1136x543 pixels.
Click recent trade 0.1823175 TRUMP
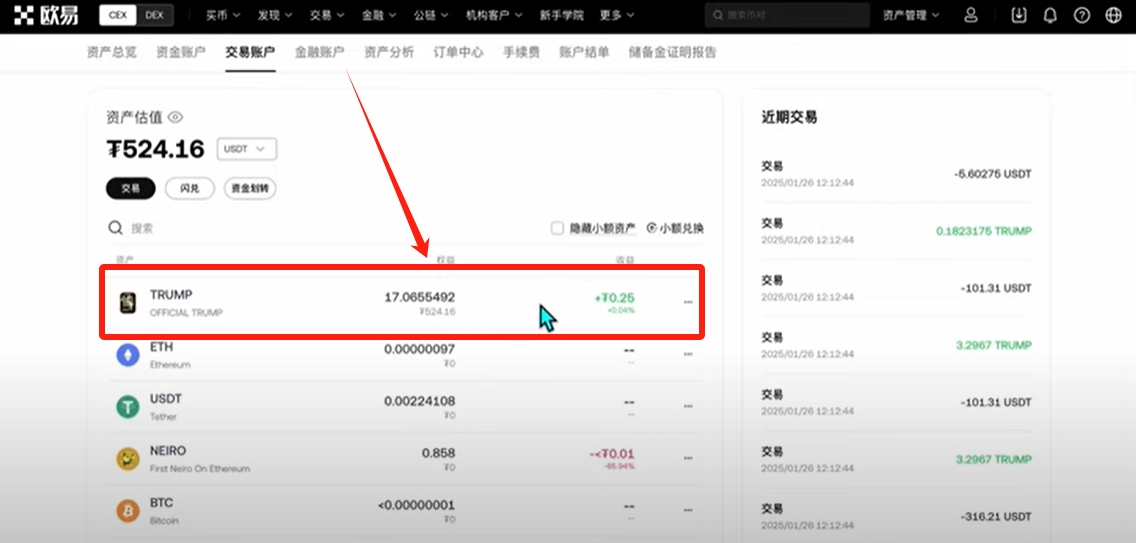tap(984, 231)
